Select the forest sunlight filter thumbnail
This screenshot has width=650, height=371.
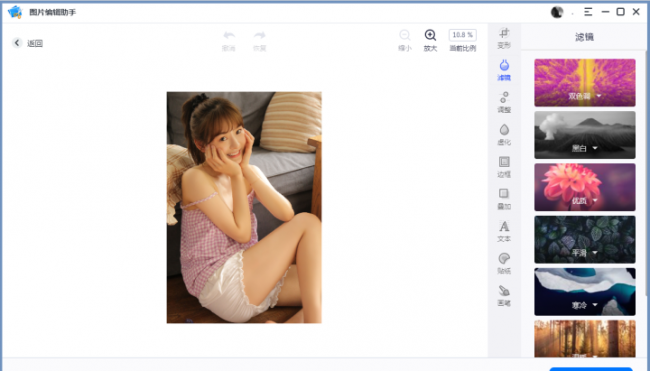pos(585,339)
